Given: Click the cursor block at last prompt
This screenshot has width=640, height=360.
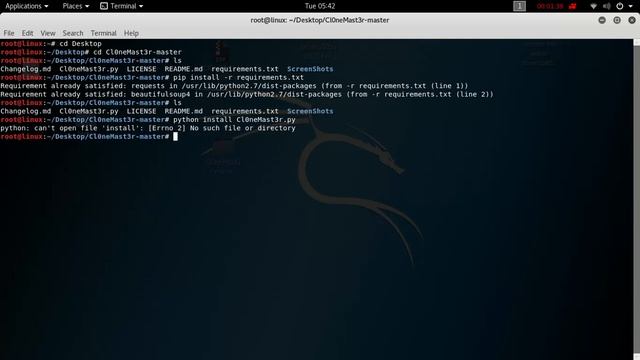Looking at the screenshot, I should click(x=176, y=137).
